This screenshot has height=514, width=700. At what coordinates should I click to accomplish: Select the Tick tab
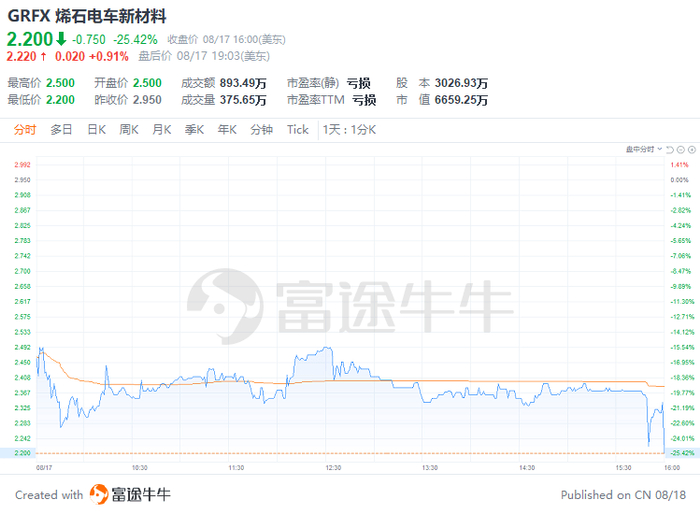(298, 130)
